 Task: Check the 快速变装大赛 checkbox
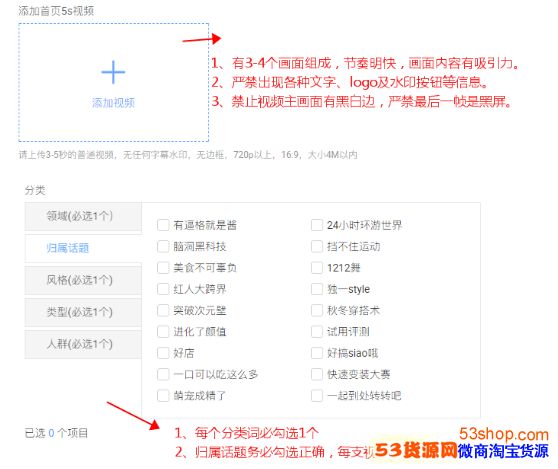tap(317, 374)
